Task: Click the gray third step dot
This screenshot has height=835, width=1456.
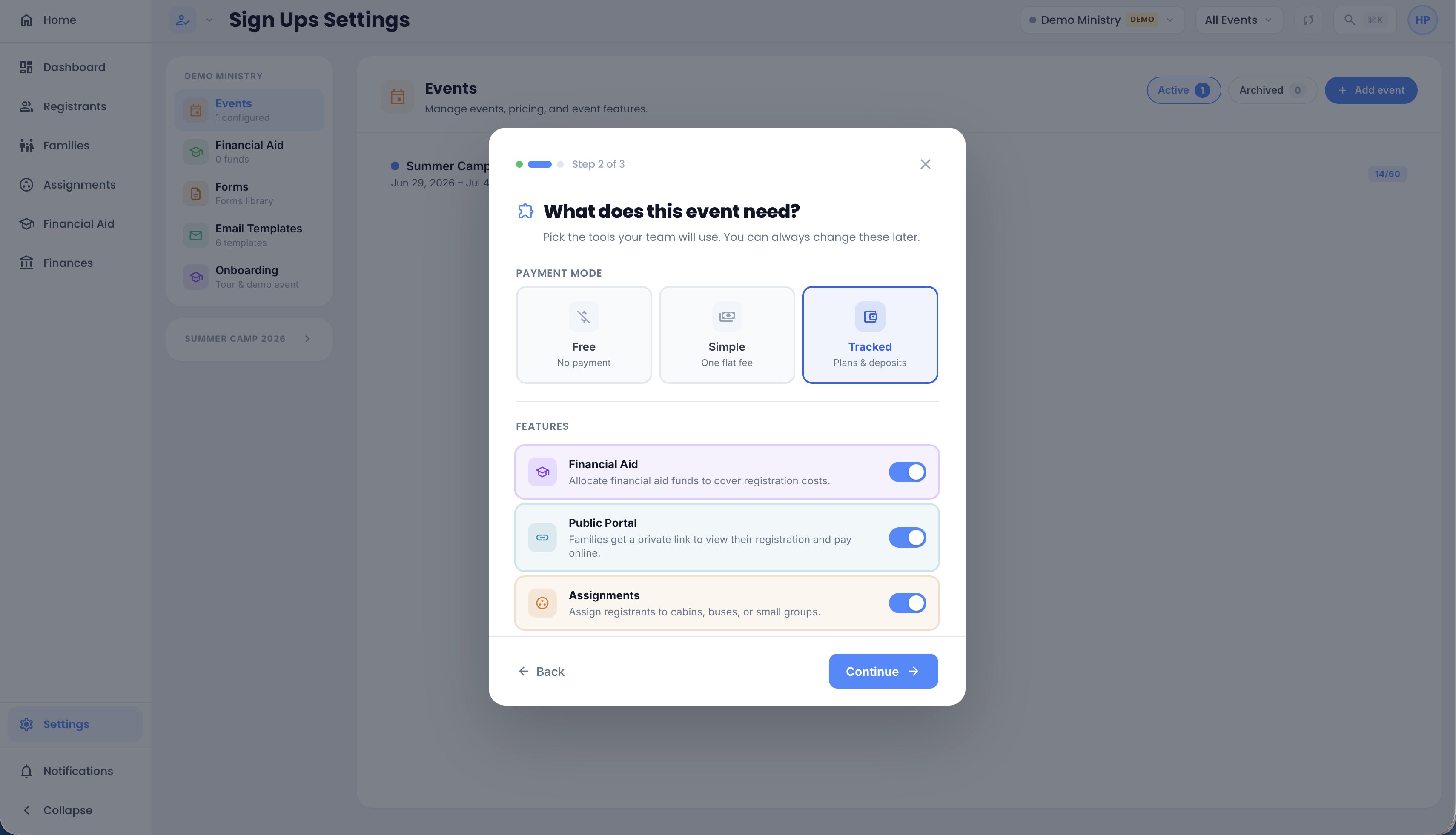Action: [560, 164]
